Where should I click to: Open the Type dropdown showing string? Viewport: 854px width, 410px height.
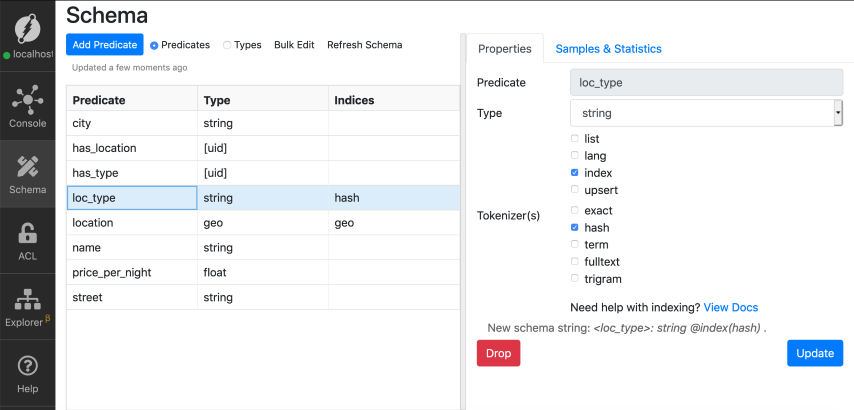pos(706,114)
